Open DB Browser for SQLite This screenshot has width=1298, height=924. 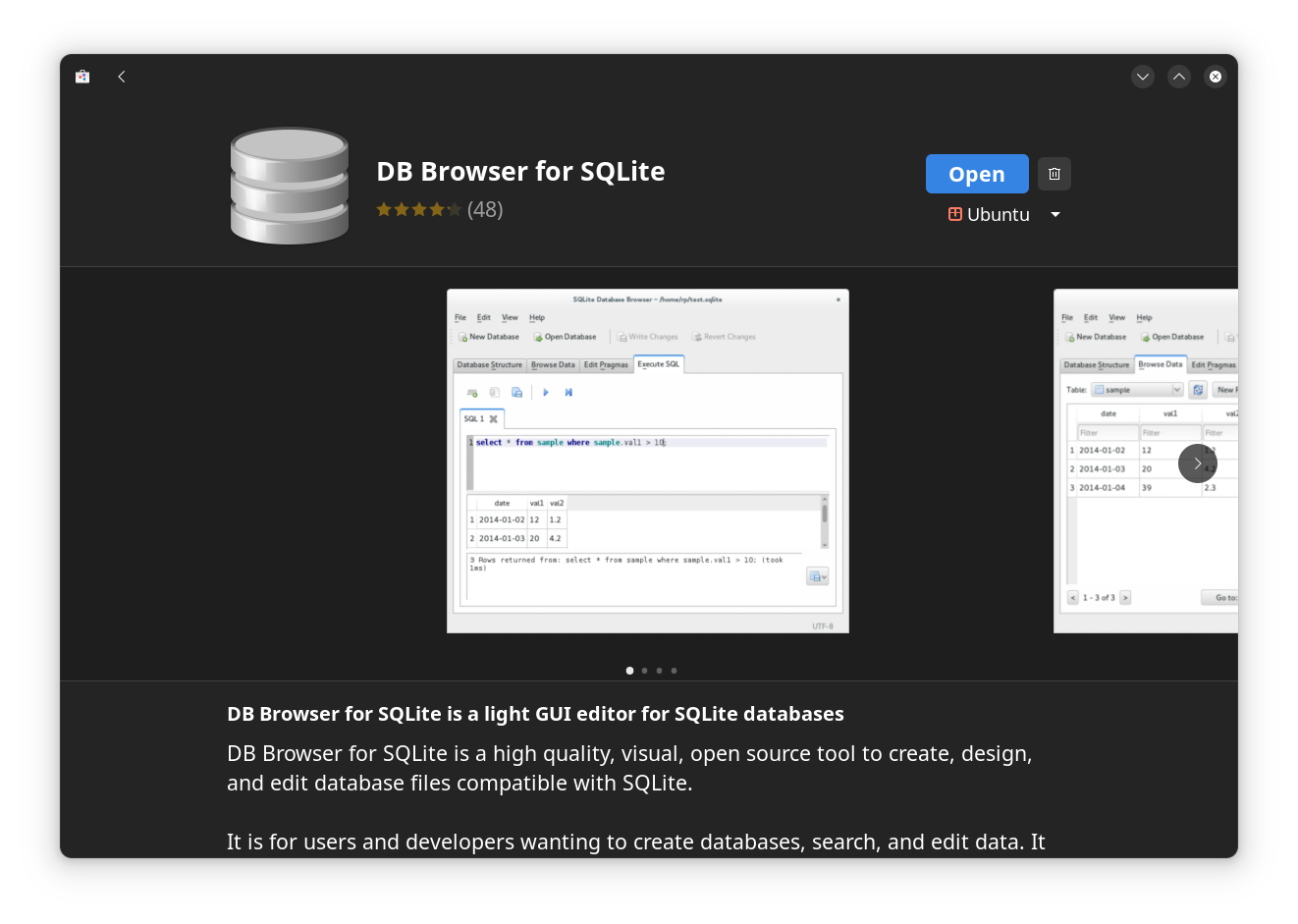click(x=977, y=174)
